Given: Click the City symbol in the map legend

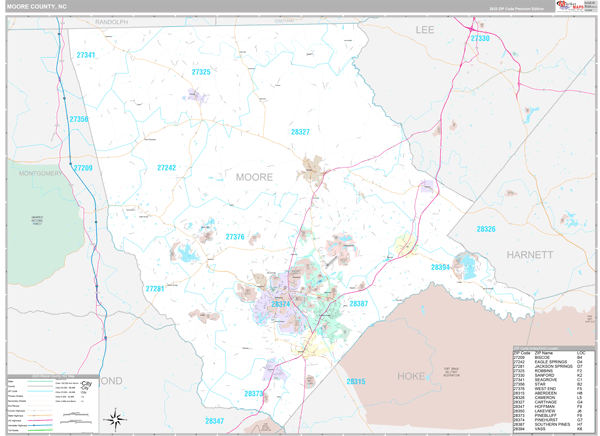Looking at the screenshot, I should pos(86,386).
